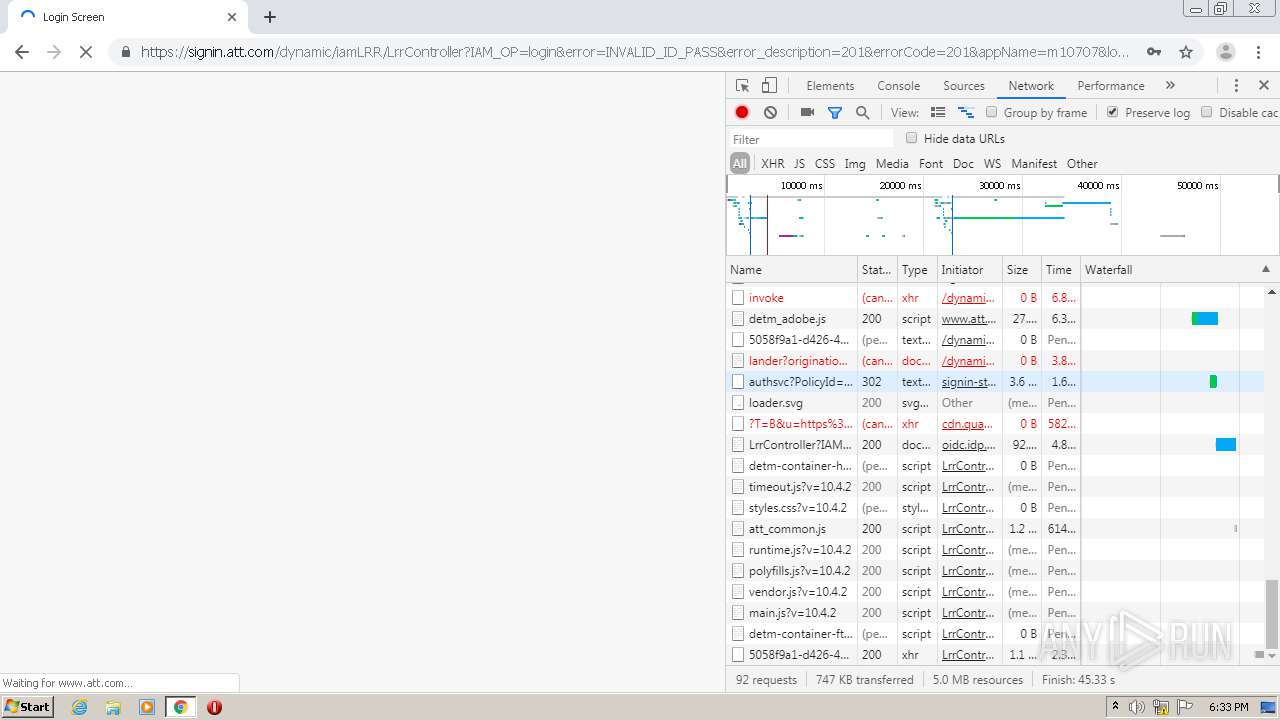Tick the checkbox for the detm_adobe.js row
This screenshot has width=1280, height=720.
[x=738, y=319]
